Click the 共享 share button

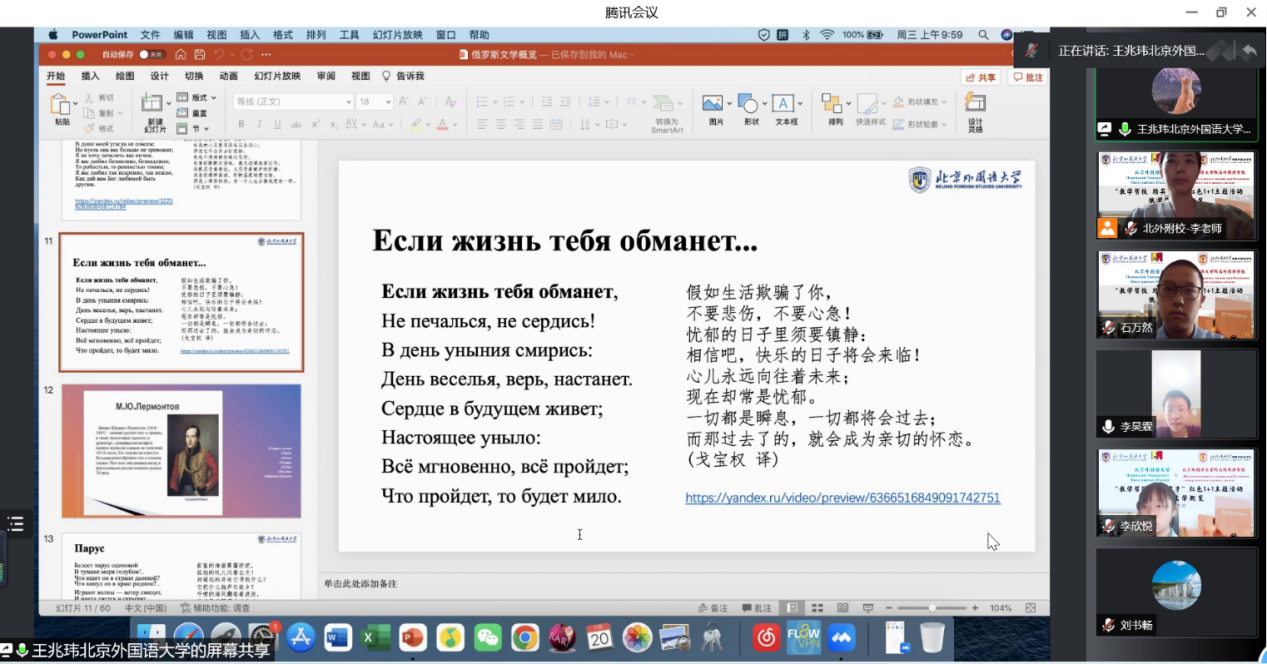point(981,77)
